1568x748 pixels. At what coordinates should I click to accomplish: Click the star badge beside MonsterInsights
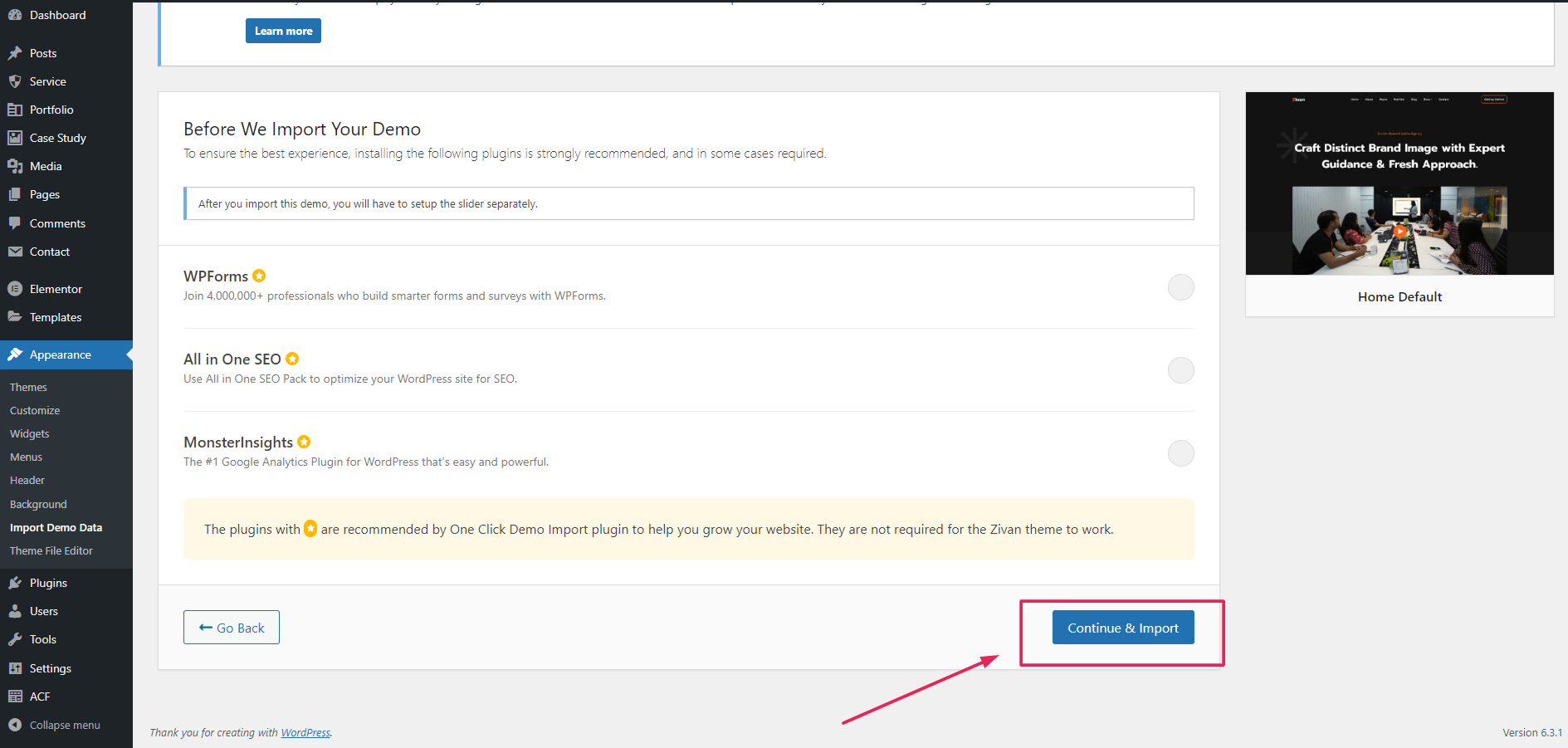tap(304, 442)
